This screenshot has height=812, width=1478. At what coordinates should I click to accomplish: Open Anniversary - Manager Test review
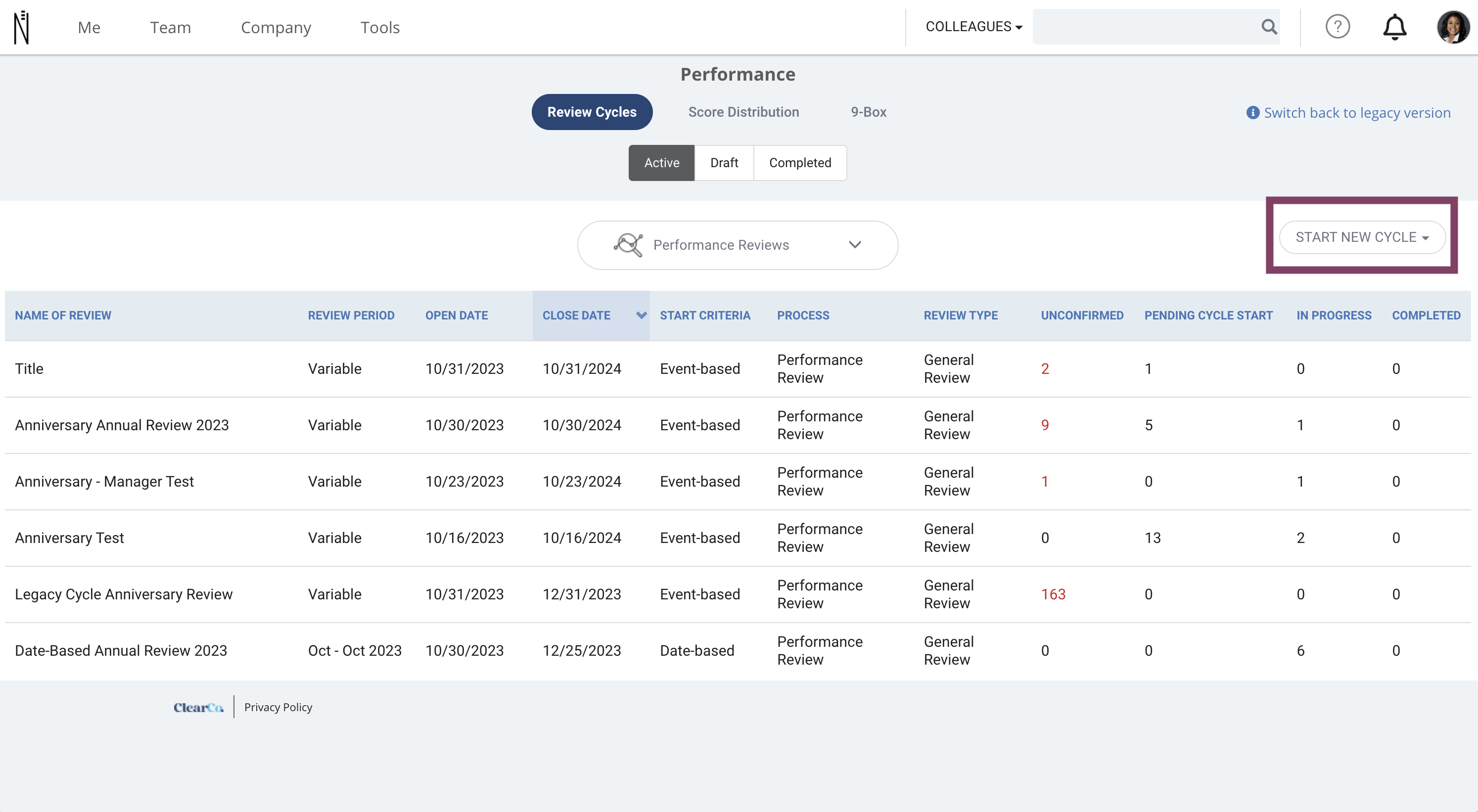click(x=104, y=481)
